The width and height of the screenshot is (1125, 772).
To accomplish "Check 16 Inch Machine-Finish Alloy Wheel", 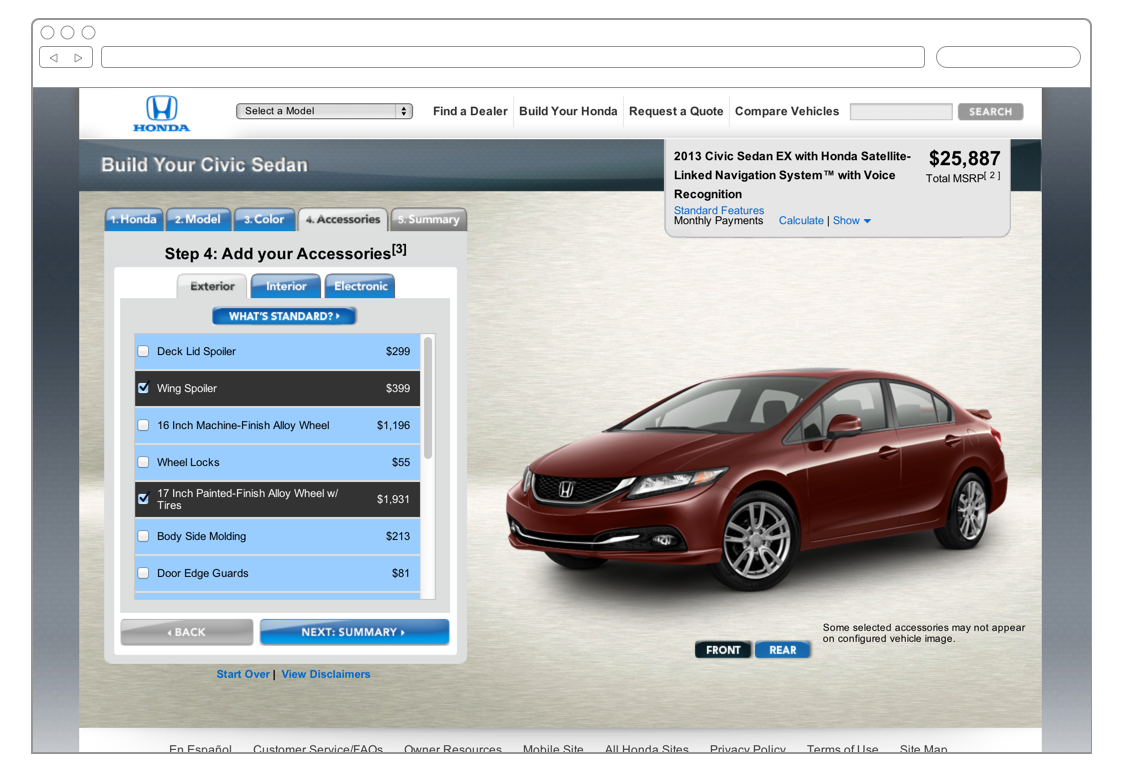I will coord(143,425).
